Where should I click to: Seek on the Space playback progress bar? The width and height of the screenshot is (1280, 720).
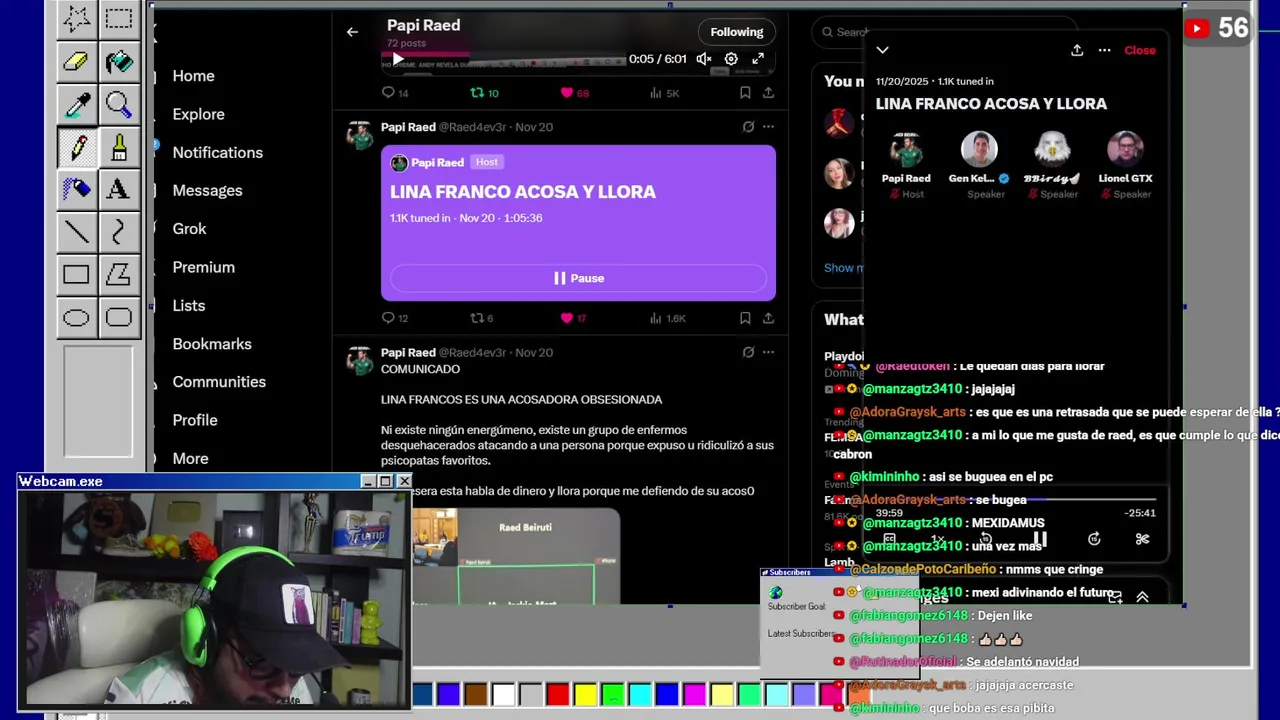coord(1015,499)
